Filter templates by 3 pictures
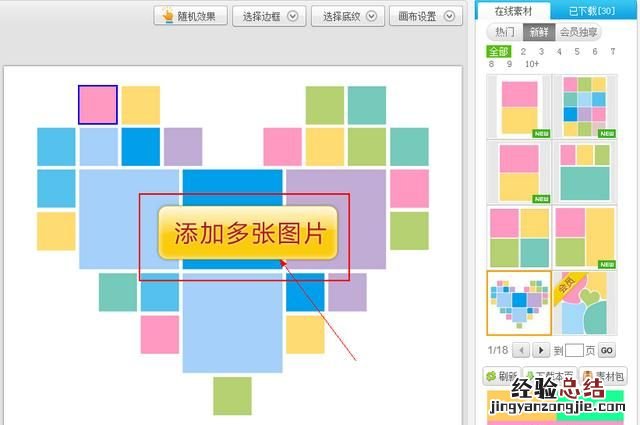The width and height of the screenshot is (640, 425). point(541,51)
